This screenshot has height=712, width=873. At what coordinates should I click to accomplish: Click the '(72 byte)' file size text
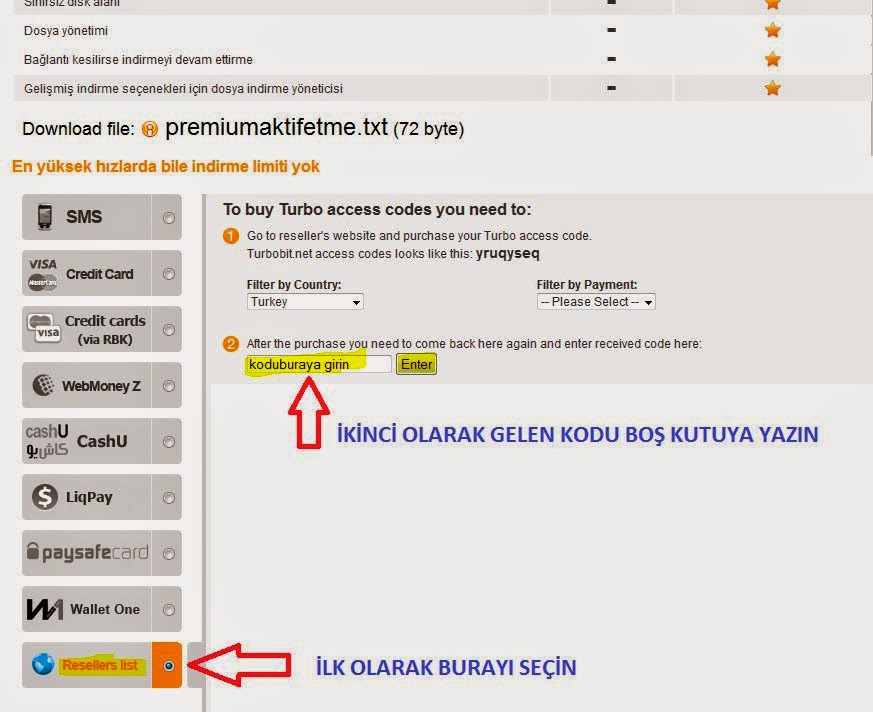click(x=428, y=129)
